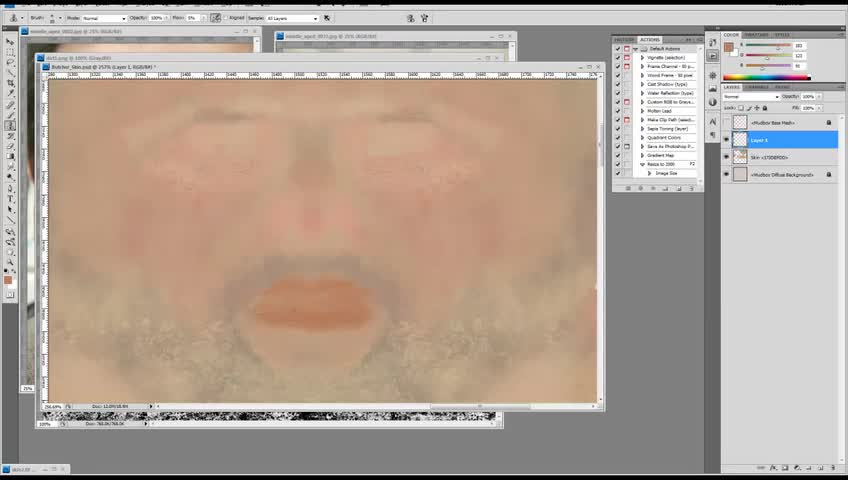Select the History Brush tool
Image resolution: width=848 pixels, height=480 pixels.
point(10,136)
